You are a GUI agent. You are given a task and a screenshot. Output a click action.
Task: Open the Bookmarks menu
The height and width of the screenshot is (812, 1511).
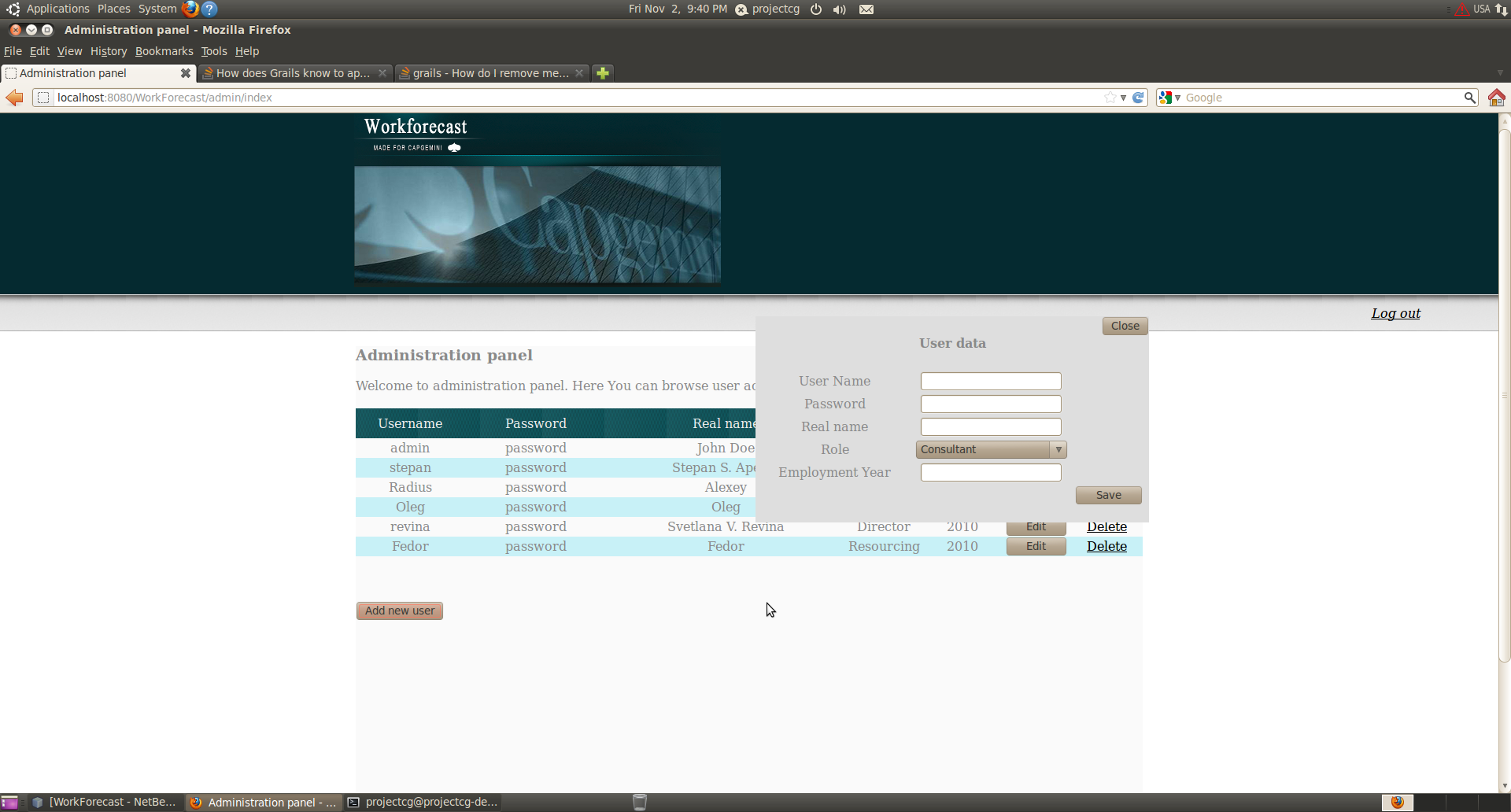click(x=164, y=51)
